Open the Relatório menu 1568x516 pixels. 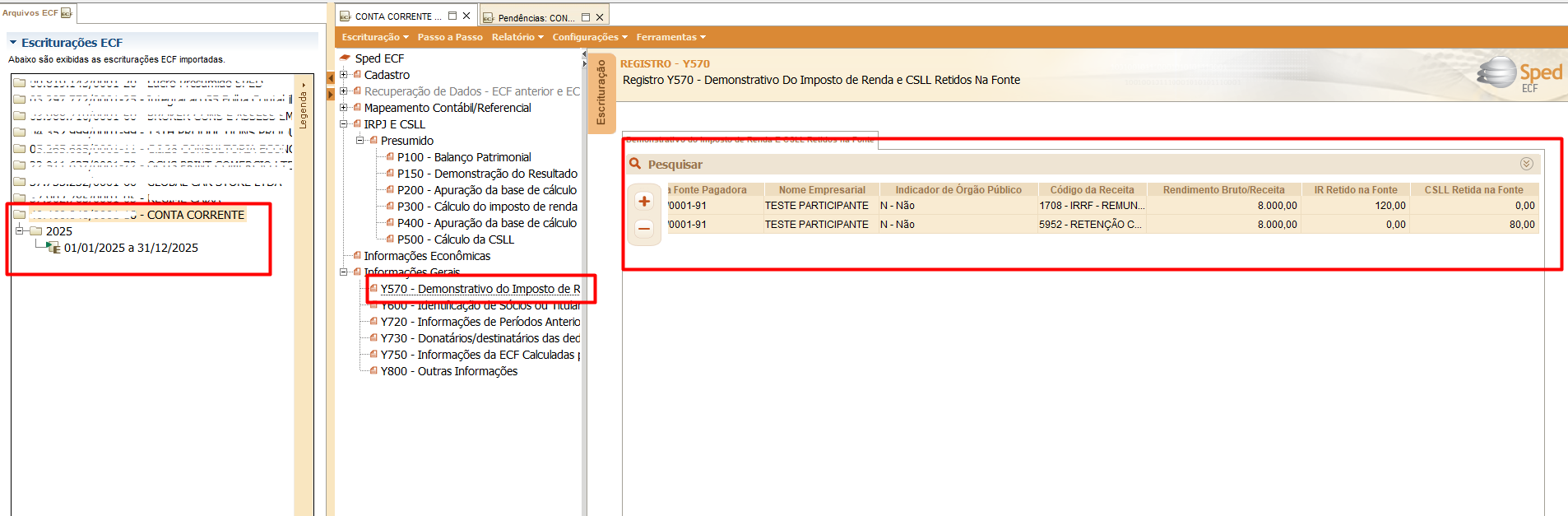[x=517, y=37]
